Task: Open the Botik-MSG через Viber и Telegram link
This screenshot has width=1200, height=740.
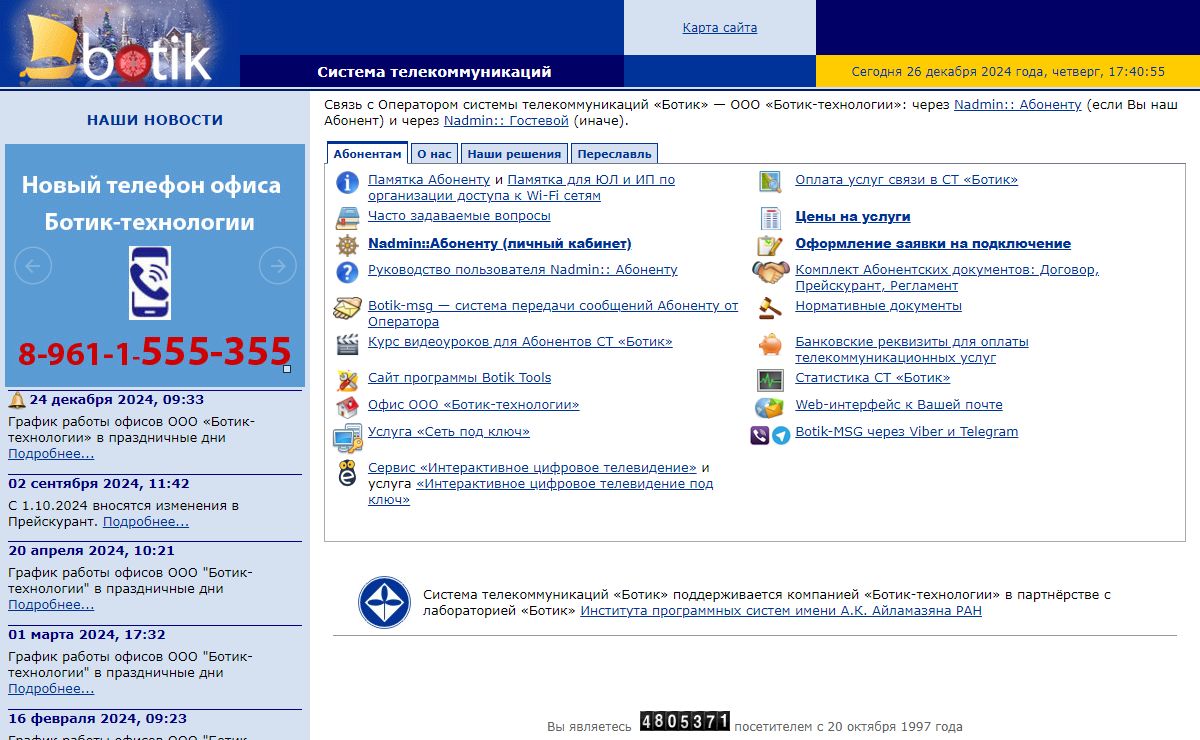Action: (x=907, y=432)
